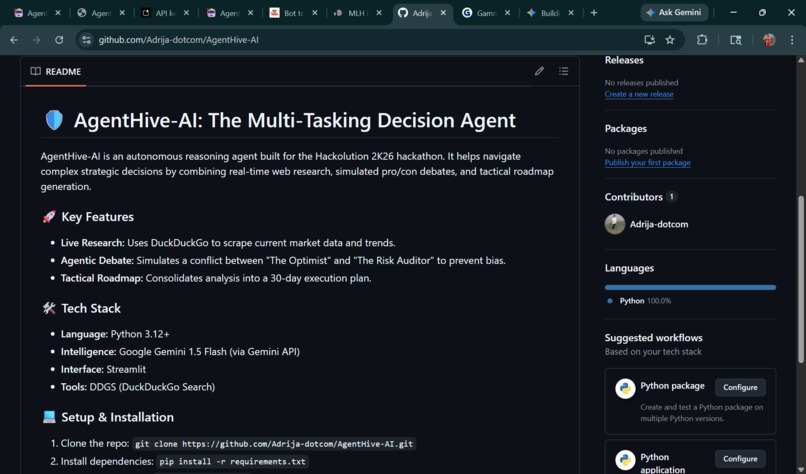Click the install app icon in address bar

649,40
